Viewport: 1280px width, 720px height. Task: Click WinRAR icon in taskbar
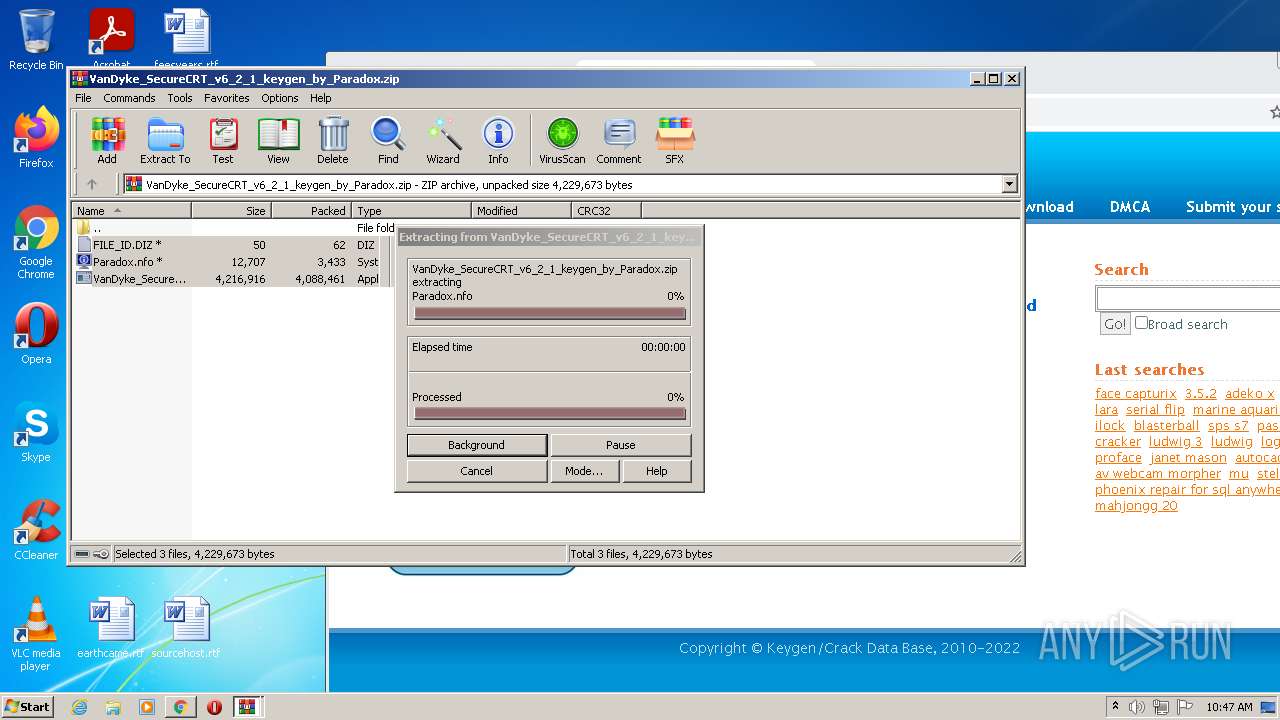pyautogui.click(x=248, y=707)
